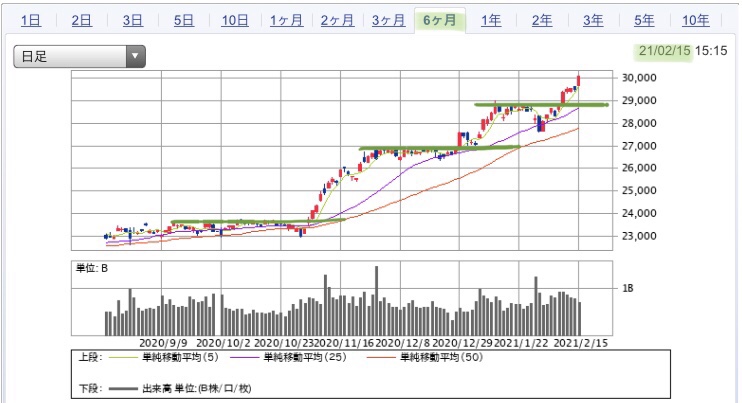Click the 21/02/15 date text
The height and width of the screenshot is (403, 742).
664,51
